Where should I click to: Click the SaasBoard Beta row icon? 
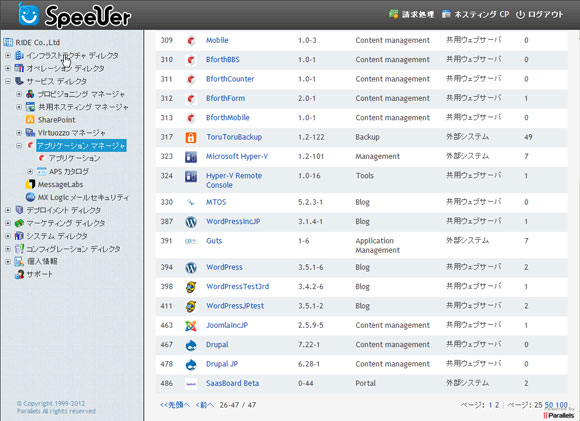pos(190,384)
